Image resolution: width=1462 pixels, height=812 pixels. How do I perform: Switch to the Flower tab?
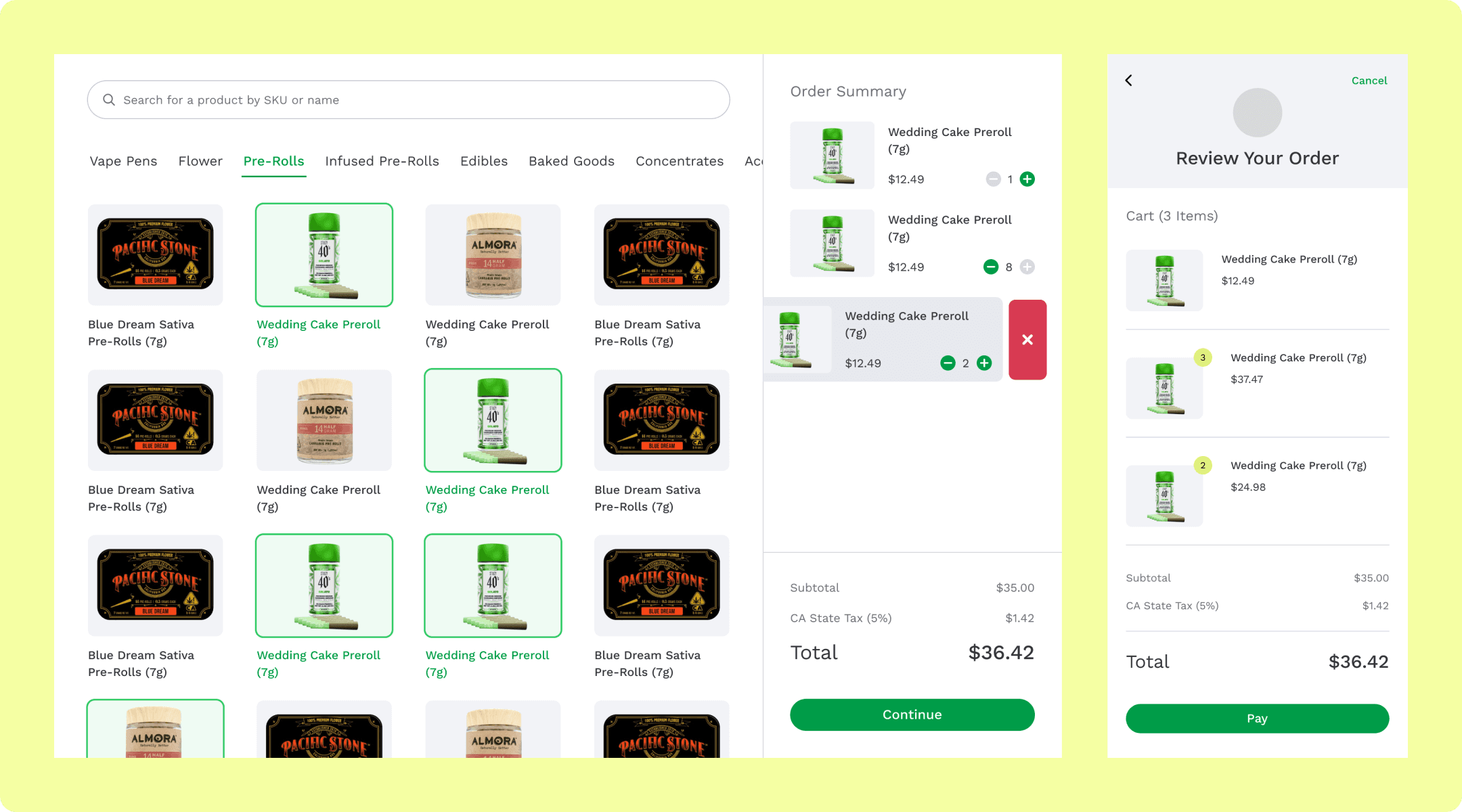200,161
